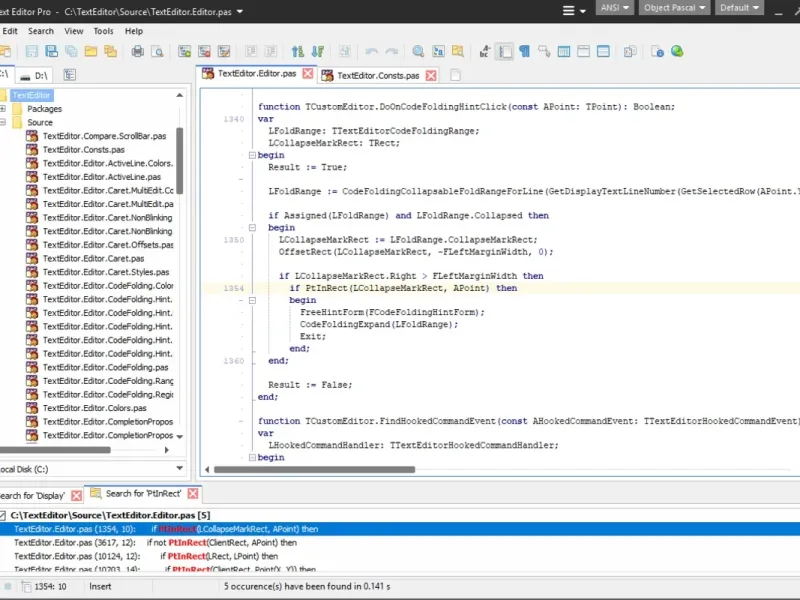Click the green globe icon in the toolbar

tap(677, 51)
